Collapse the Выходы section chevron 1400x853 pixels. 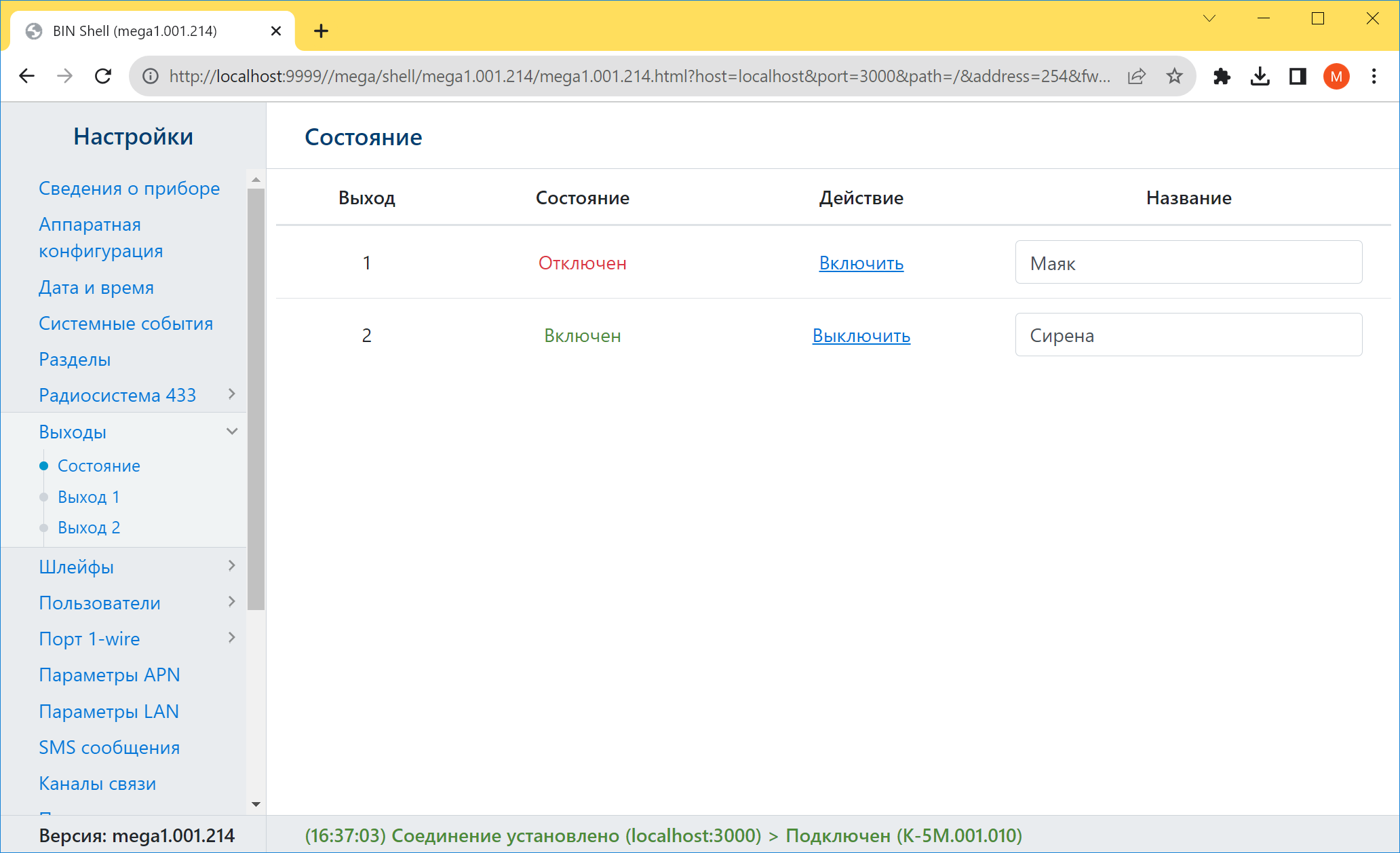231,432
